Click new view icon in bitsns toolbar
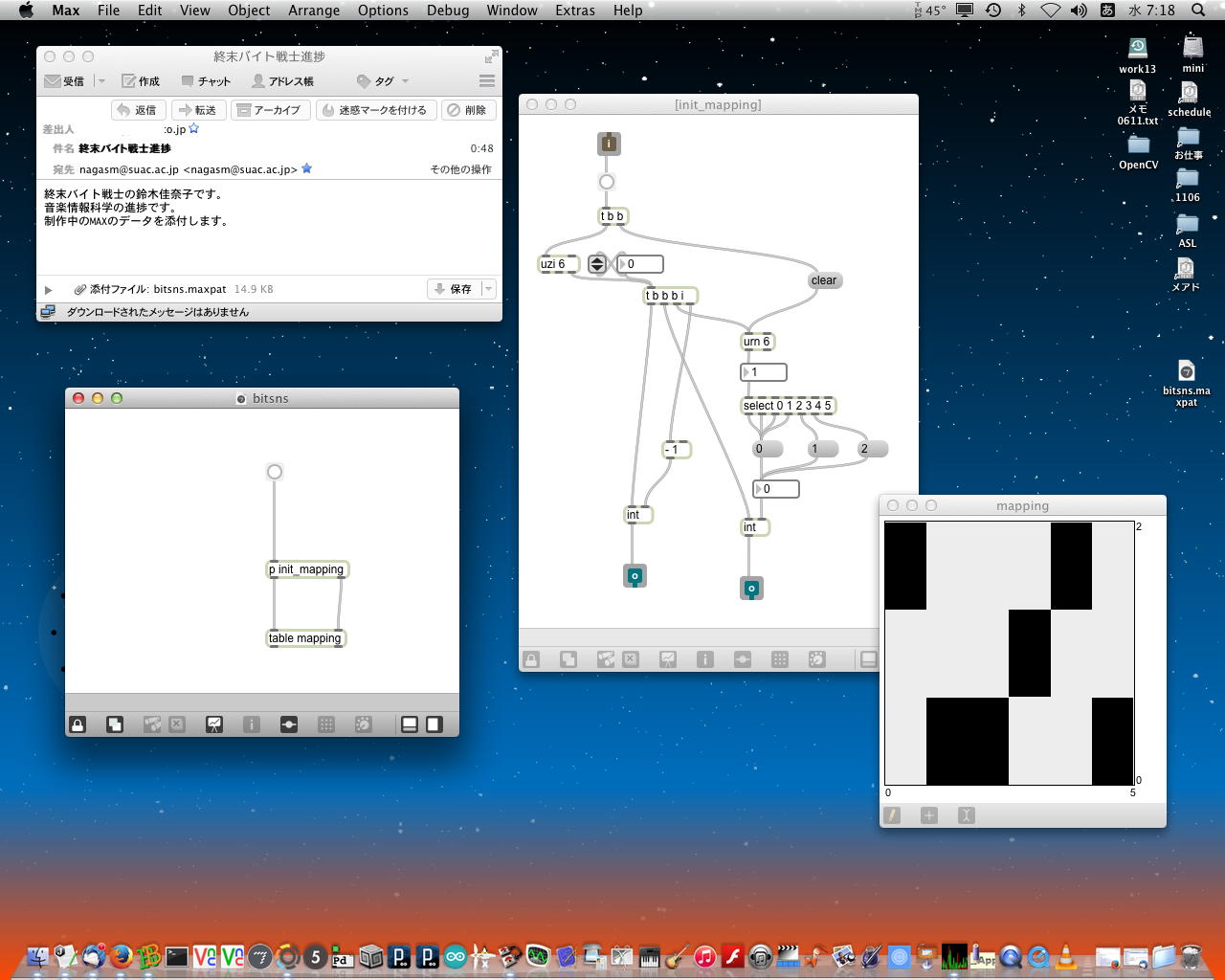This screenshot has width=1225, height=980. (115, 724)
